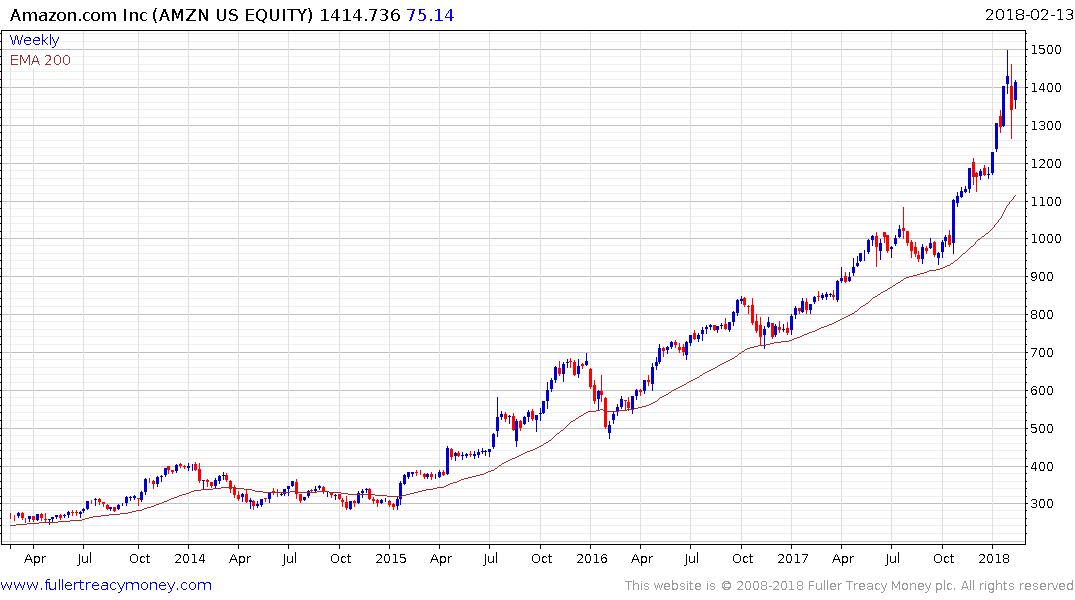Screen dimensions: 1075x600
Task: Click the 1400 price axis label
Action: [x=1046, y=87]
